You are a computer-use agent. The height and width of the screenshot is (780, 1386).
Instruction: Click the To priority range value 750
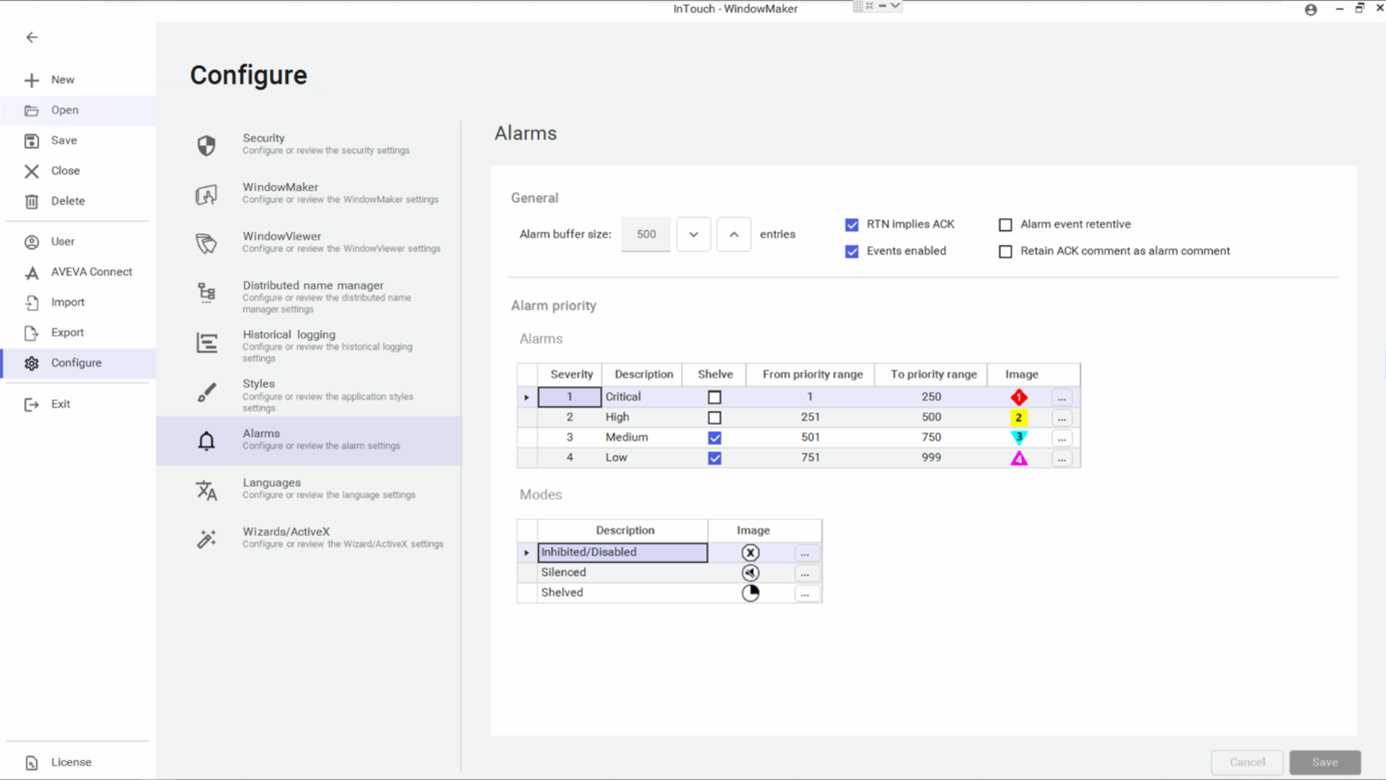(931, 438)
